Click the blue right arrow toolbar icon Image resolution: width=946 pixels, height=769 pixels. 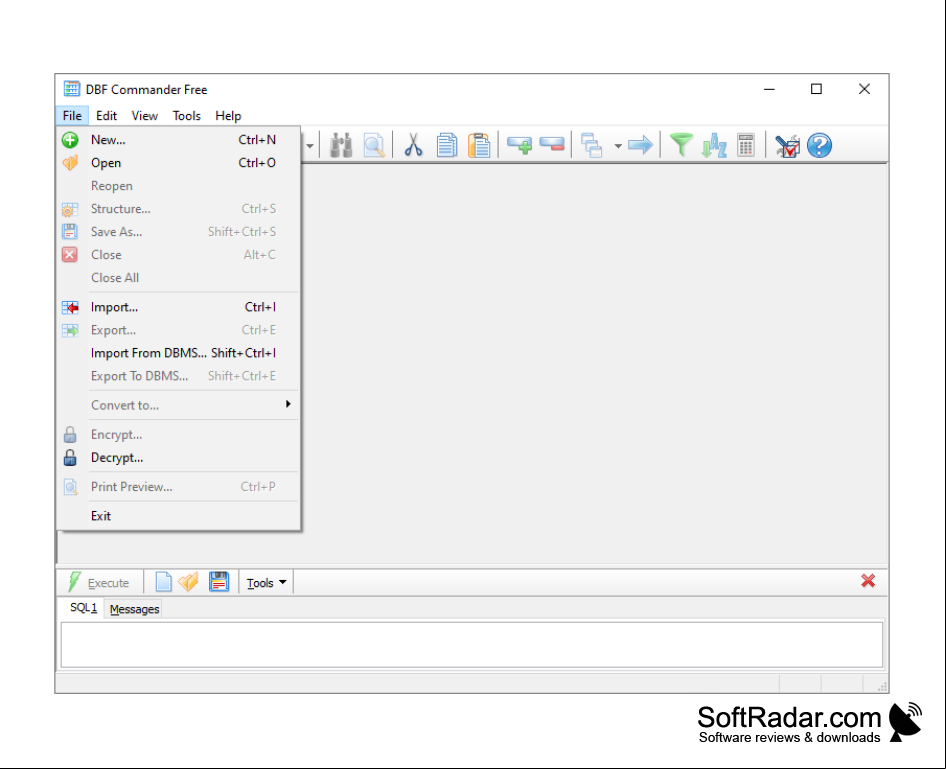pos(640,145)
